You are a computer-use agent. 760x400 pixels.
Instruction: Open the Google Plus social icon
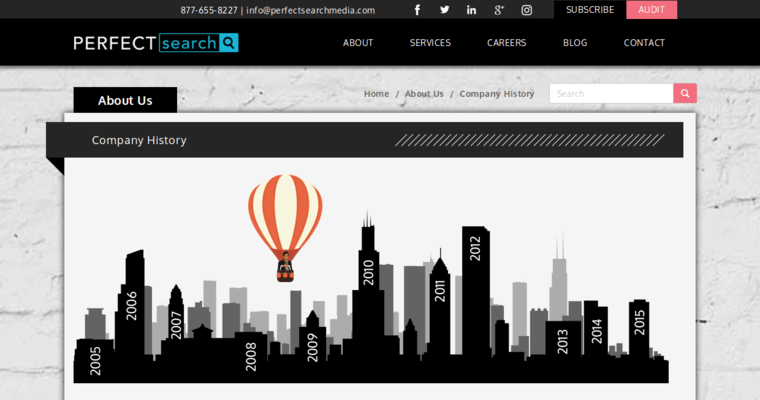499,10
